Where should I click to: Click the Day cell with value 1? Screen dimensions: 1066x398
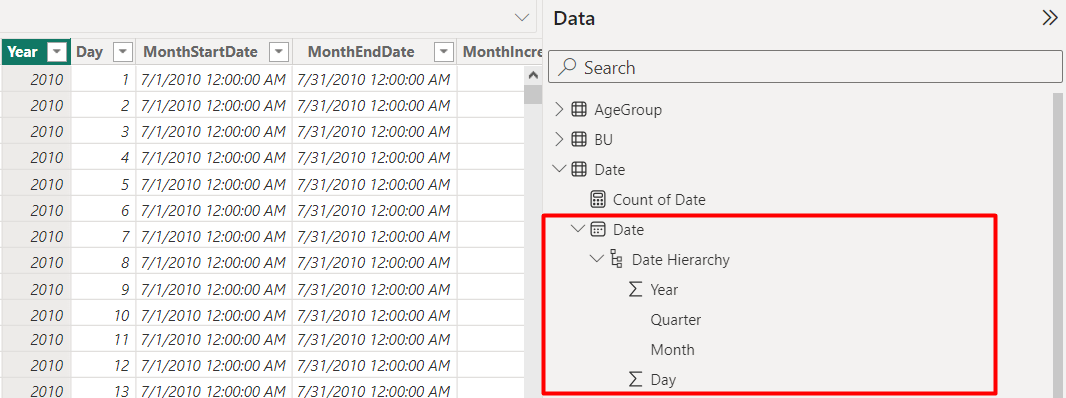103,80
